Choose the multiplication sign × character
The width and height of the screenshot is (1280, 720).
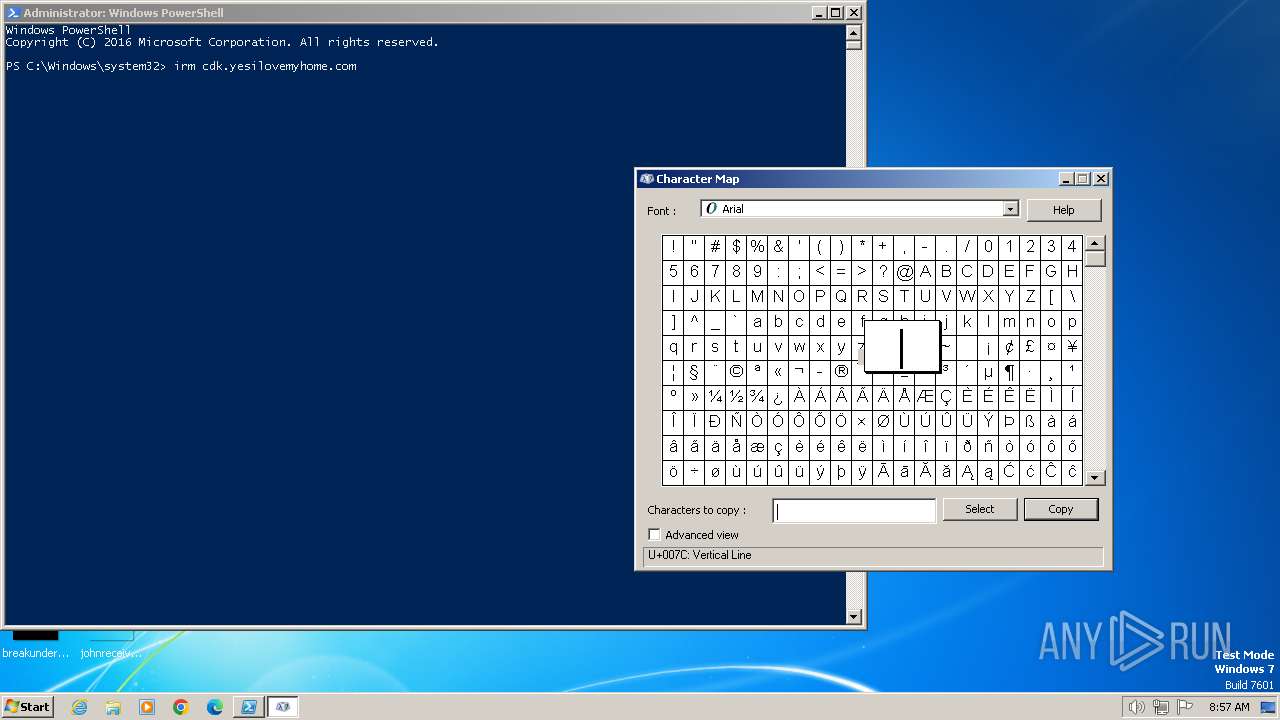point(862,422)
